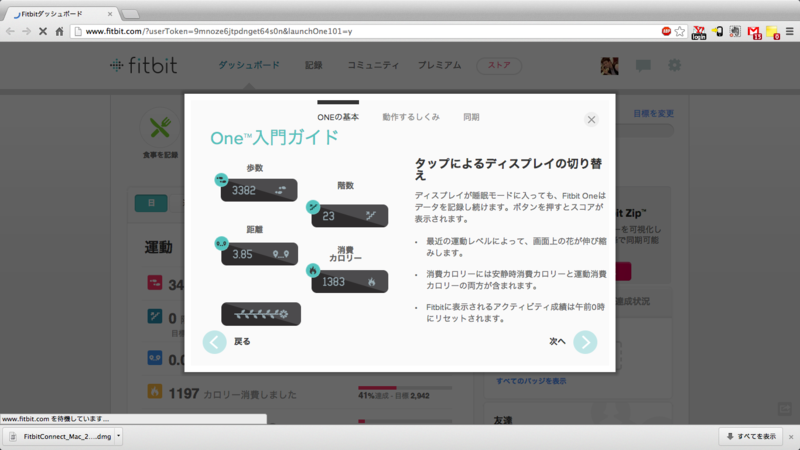Open a new browser tab

131,14
